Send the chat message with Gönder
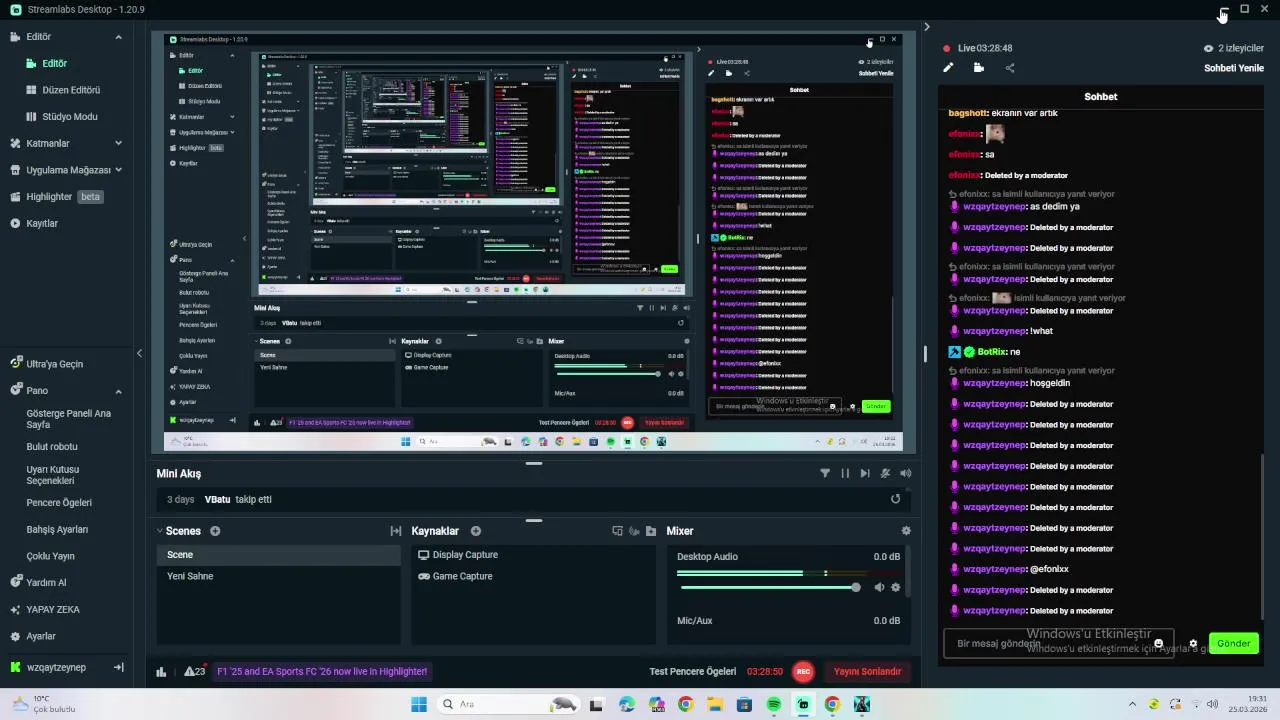 [1233, 643]
